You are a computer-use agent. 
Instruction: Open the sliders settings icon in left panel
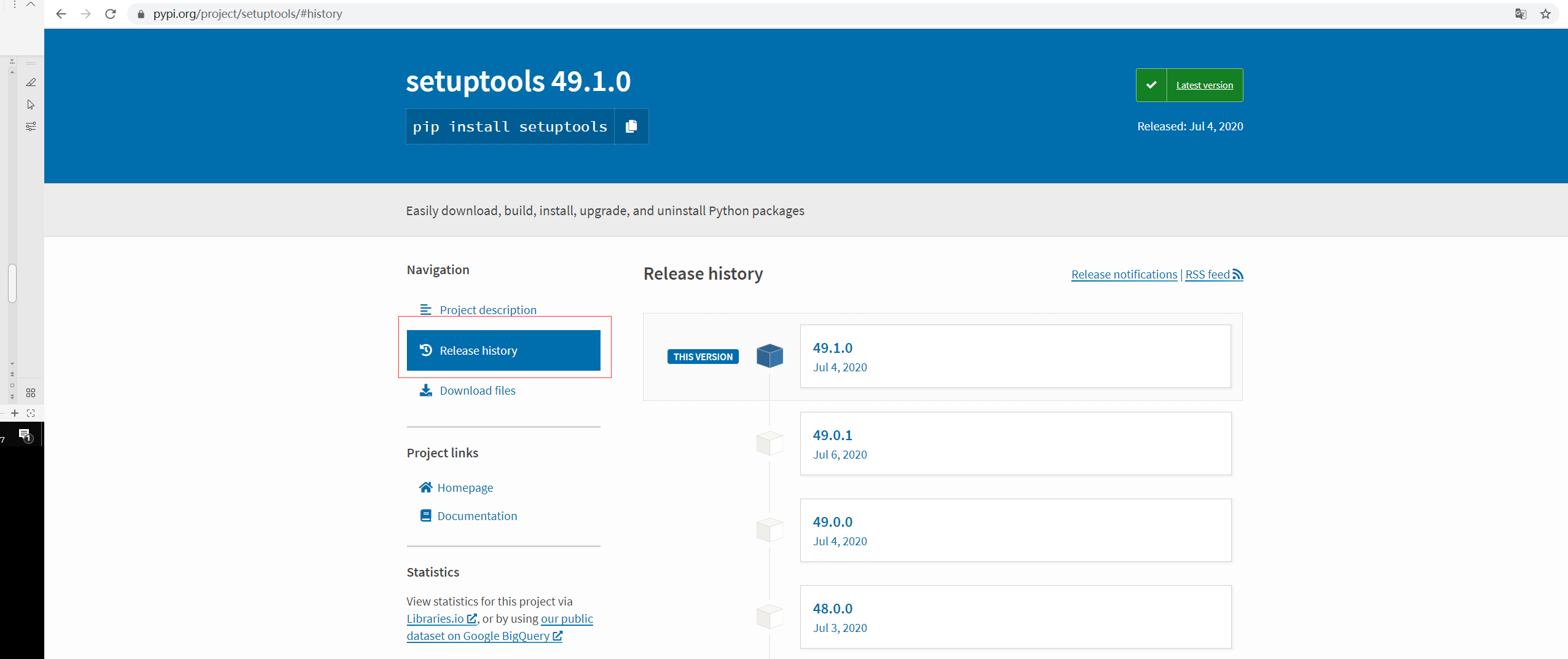(x=31, y=126)
